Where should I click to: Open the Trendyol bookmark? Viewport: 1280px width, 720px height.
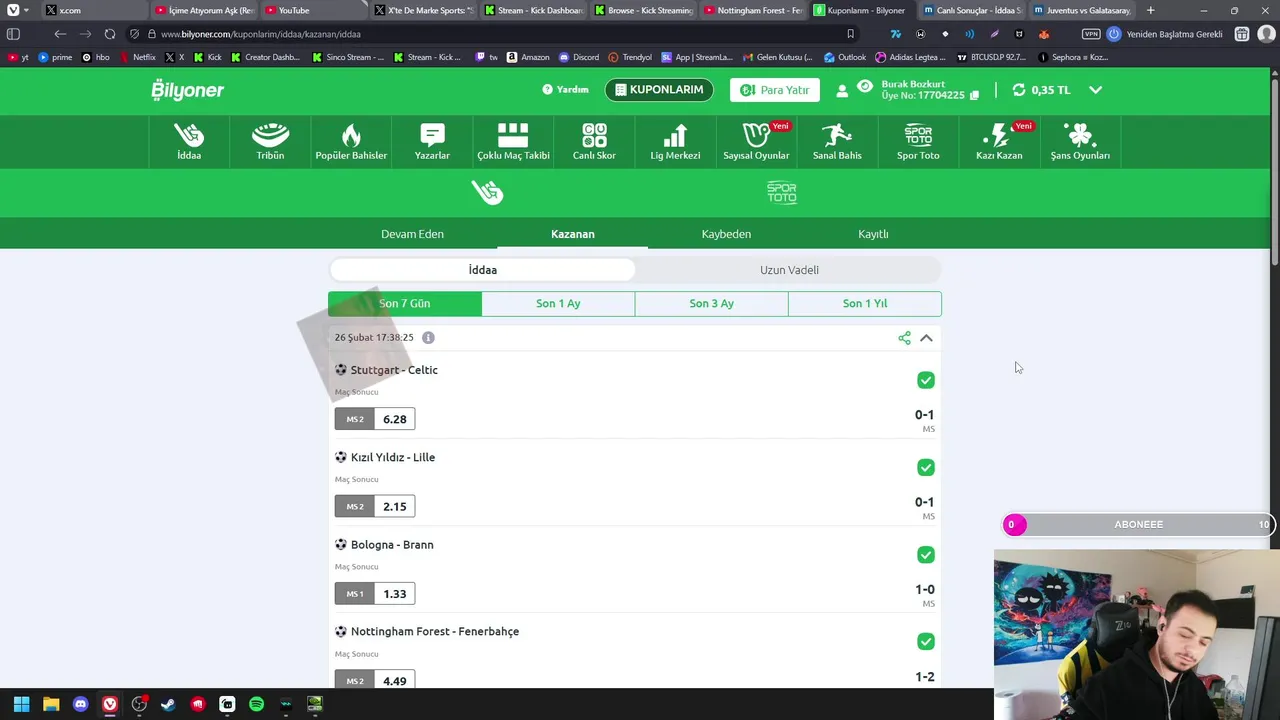(630, 57)
